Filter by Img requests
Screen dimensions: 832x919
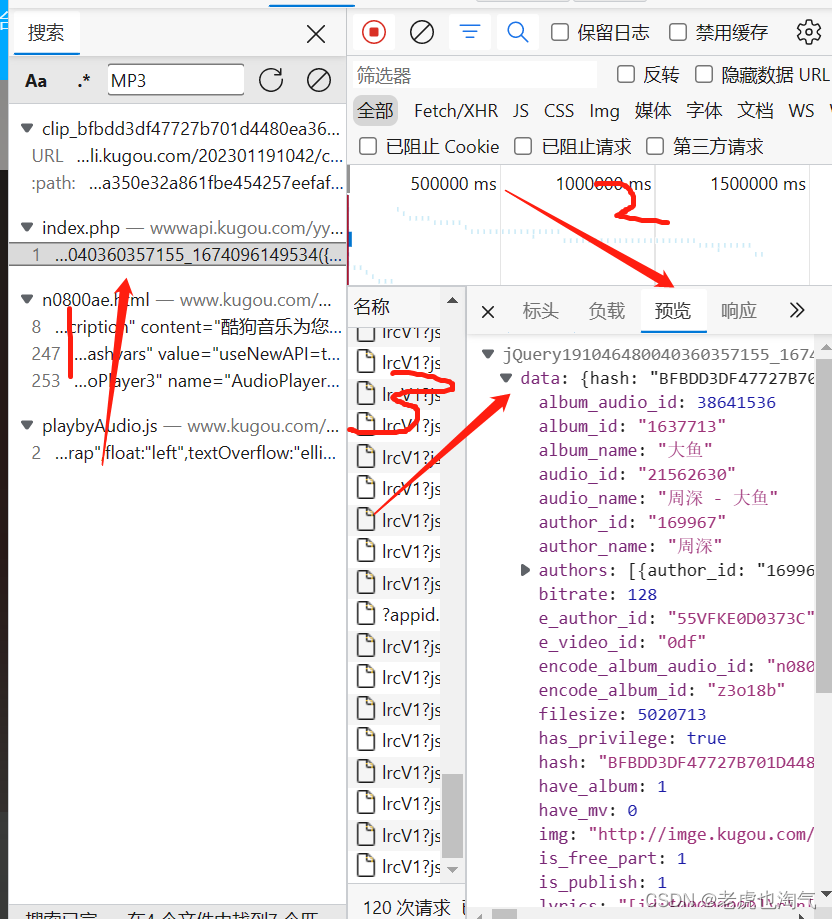tap(604, 111)
